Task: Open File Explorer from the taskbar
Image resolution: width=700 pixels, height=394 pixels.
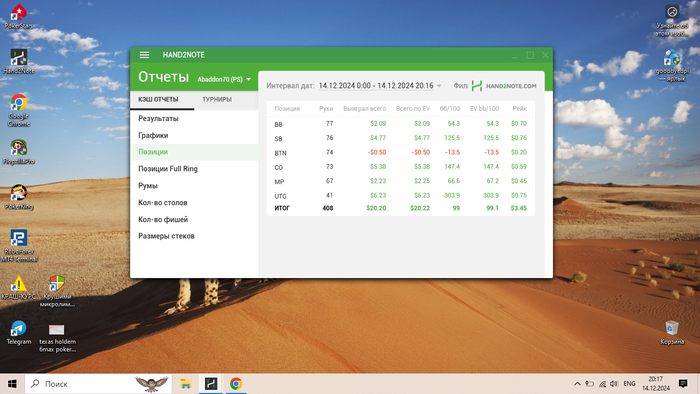Action: pyautogui.click(x=186, y=384)
